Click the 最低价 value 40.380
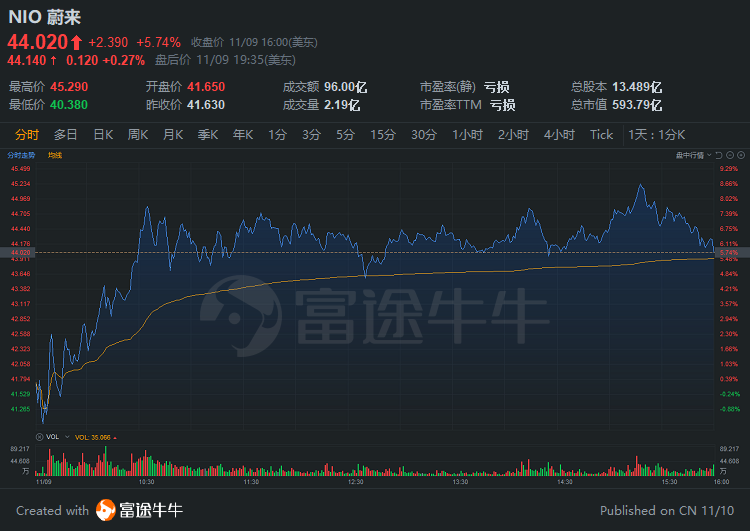Viewport: 750px width, 531px height. coord(69,105)
